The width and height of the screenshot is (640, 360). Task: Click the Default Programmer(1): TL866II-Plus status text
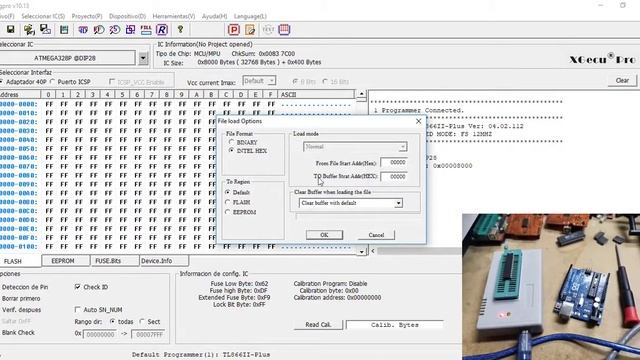pos(201,355)
